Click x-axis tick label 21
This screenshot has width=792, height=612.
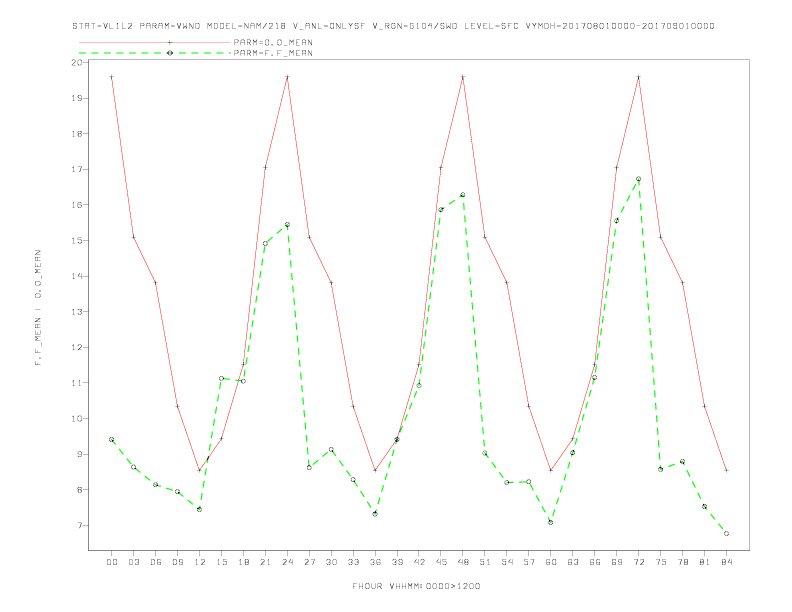[x=265, y=562]
